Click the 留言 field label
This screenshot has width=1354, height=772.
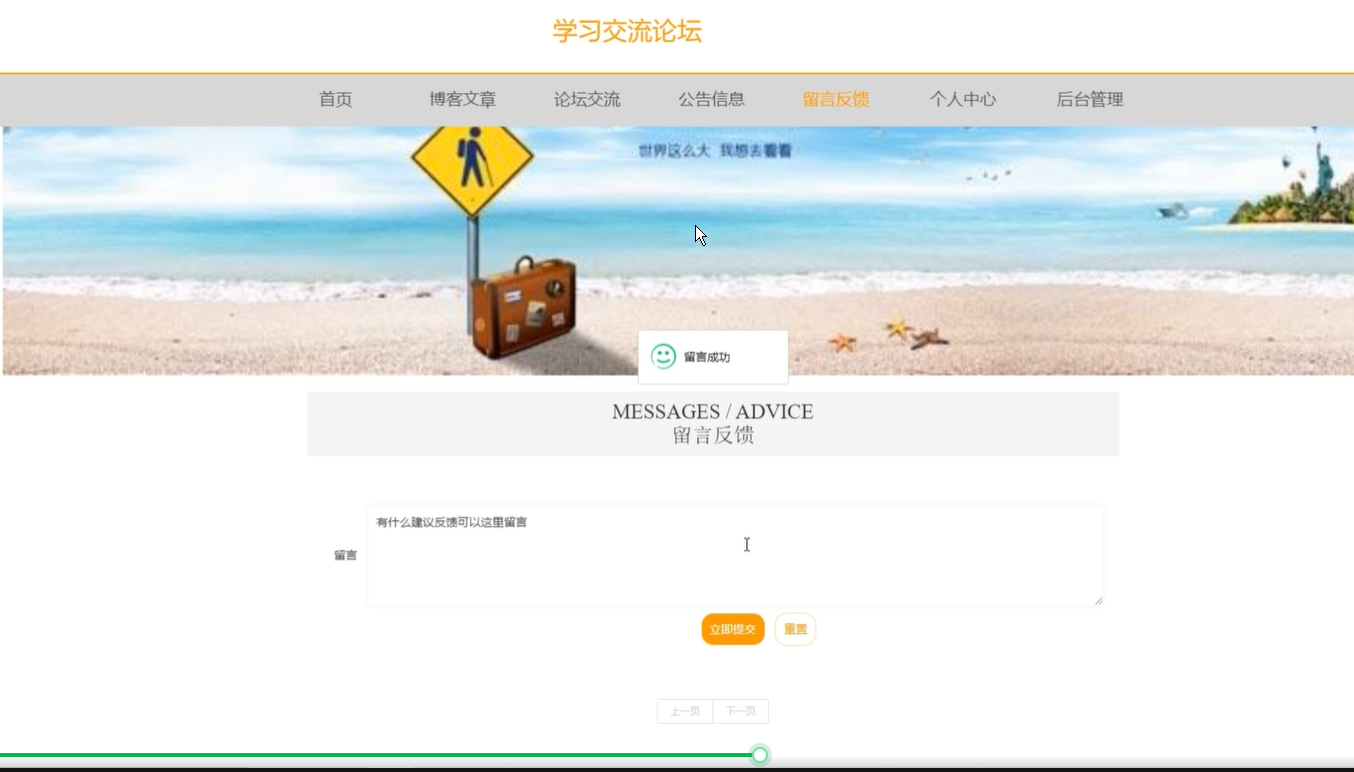coord(345,555)
